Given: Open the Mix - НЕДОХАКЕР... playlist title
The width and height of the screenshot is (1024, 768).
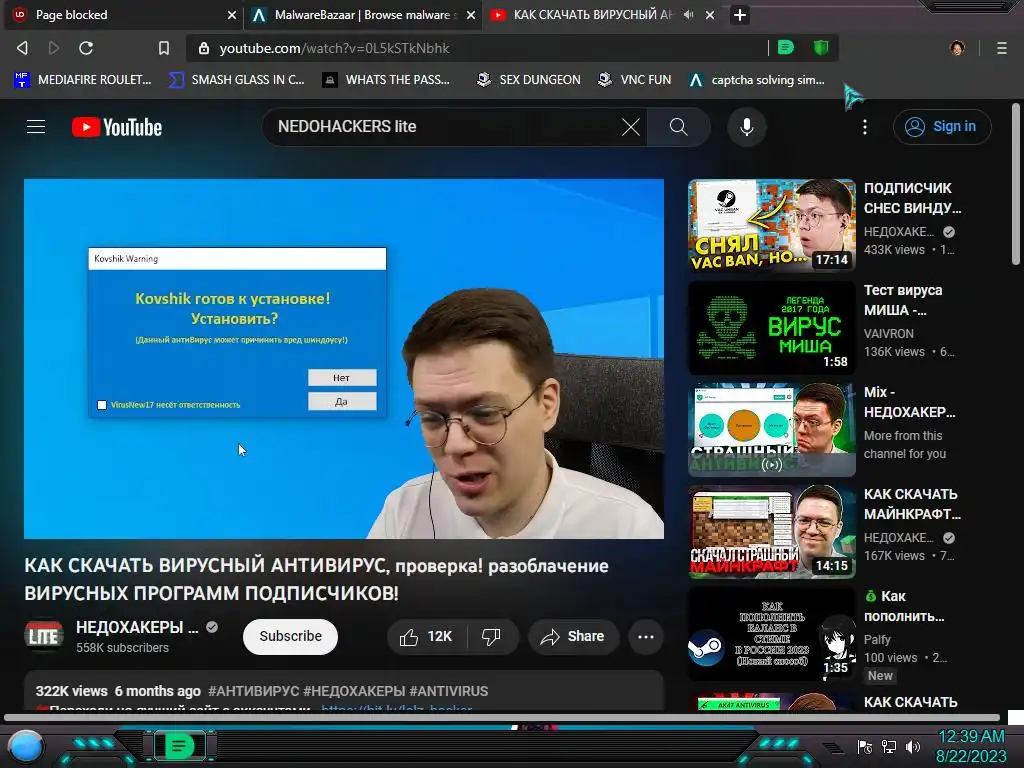Looking at the screenshot, I should tap(910, 402).
